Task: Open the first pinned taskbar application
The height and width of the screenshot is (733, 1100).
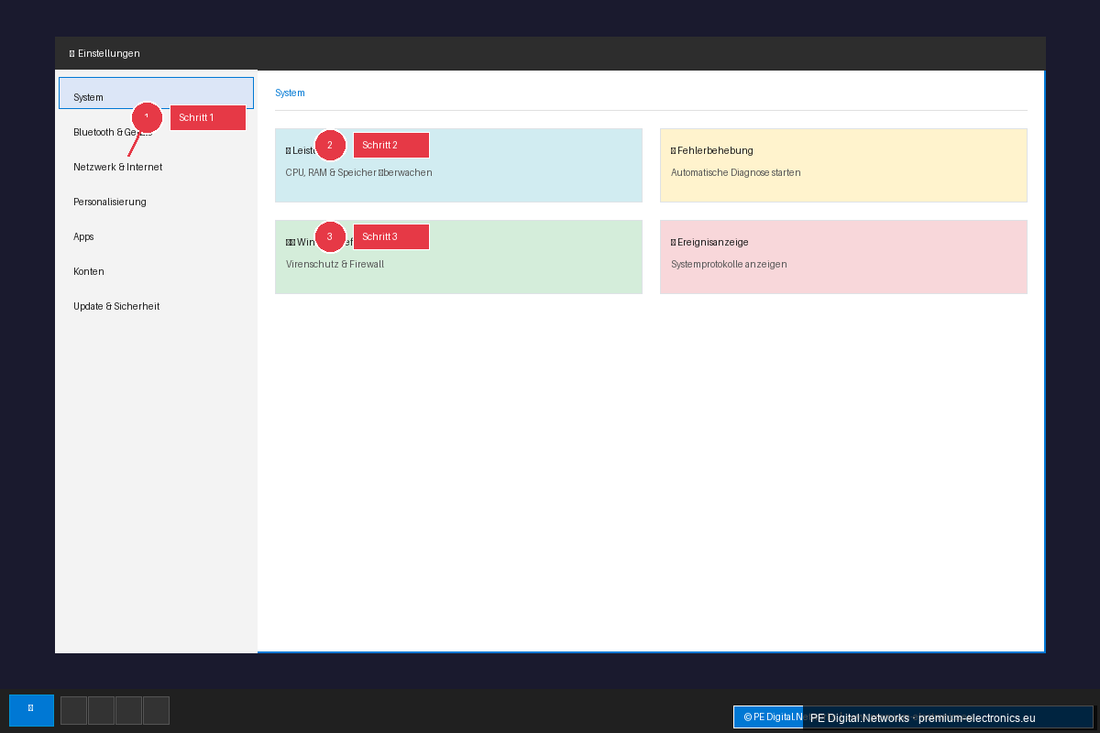Action: click(x=73, y=710)
